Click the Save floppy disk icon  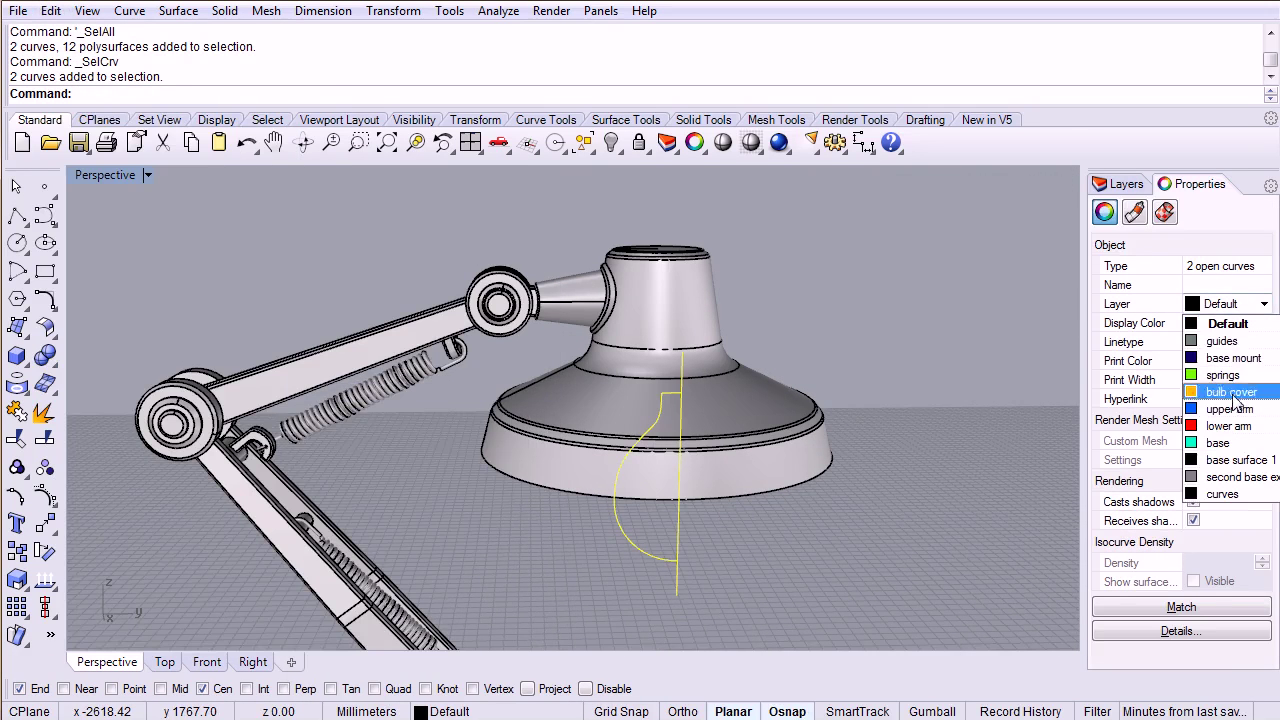pyautogui.click(x=78, y=143)
